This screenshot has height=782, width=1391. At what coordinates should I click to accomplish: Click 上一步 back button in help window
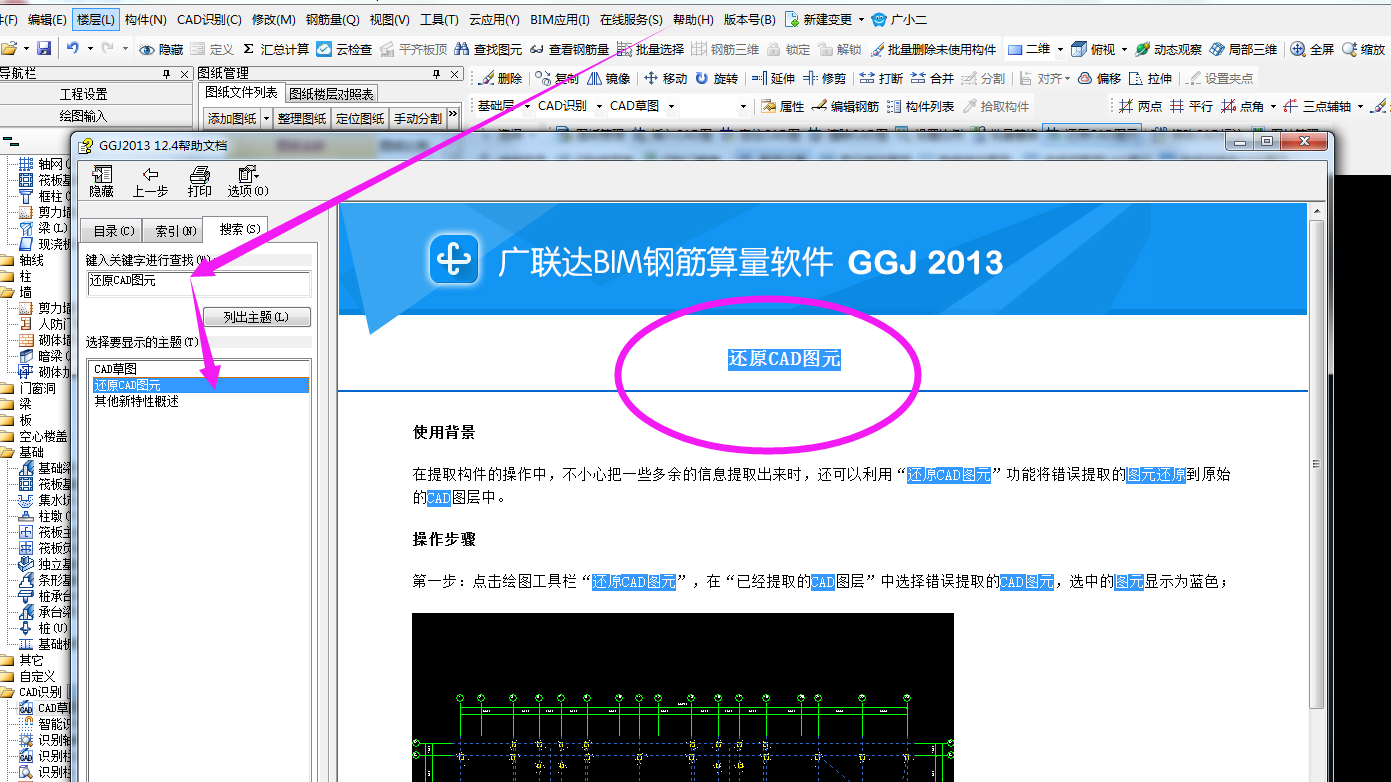coord(151,181)
